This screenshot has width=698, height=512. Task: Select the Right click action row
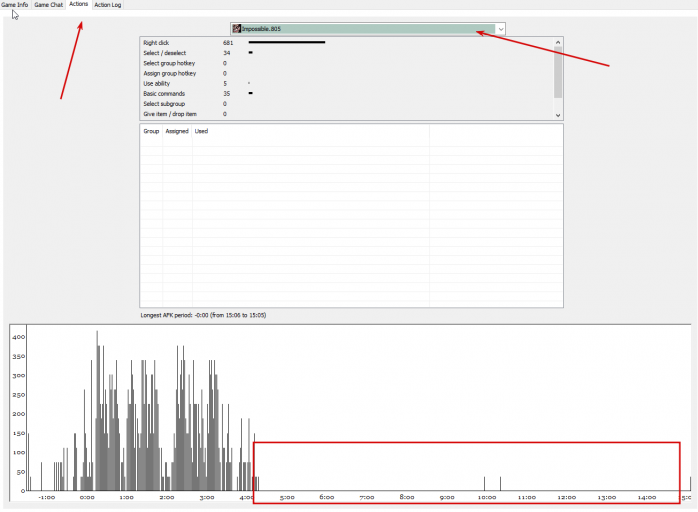coord(346,43)
